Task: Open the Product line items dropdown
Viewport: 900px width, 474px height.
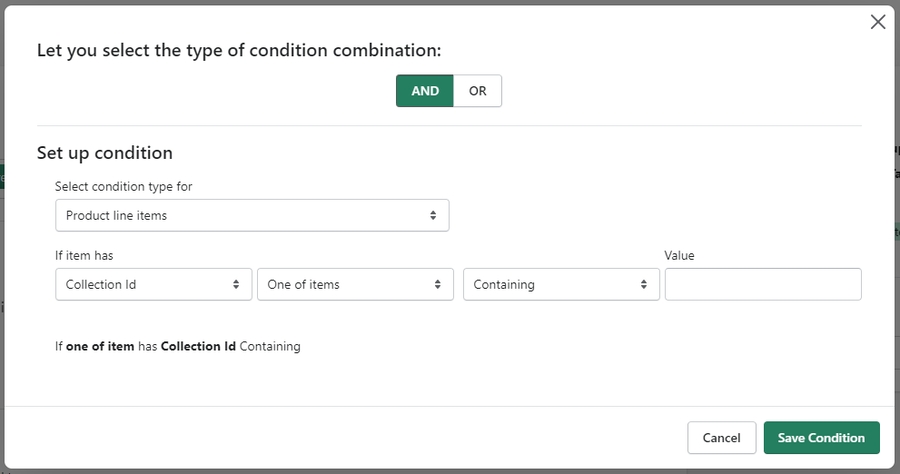Action: [x=252, y=215]
